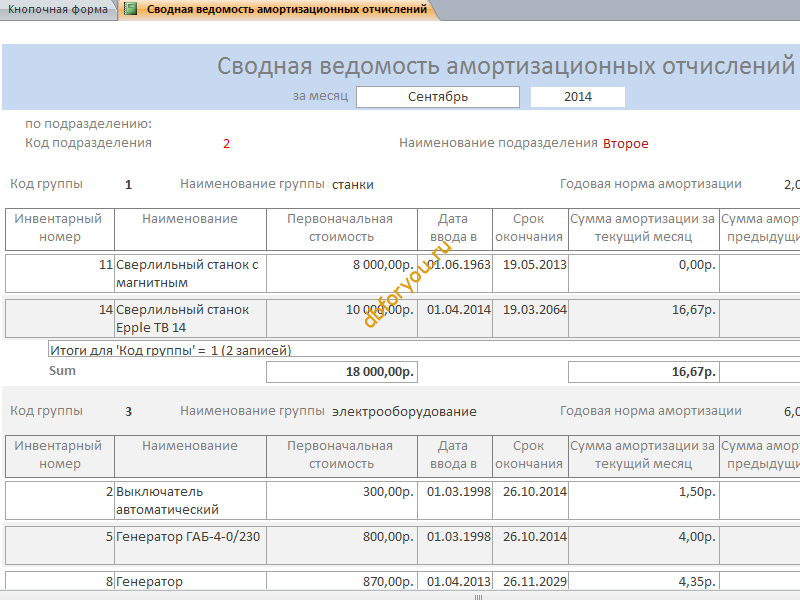Select the red department code value 2
This screenshot has width=800, height=600.
(226, 143)
